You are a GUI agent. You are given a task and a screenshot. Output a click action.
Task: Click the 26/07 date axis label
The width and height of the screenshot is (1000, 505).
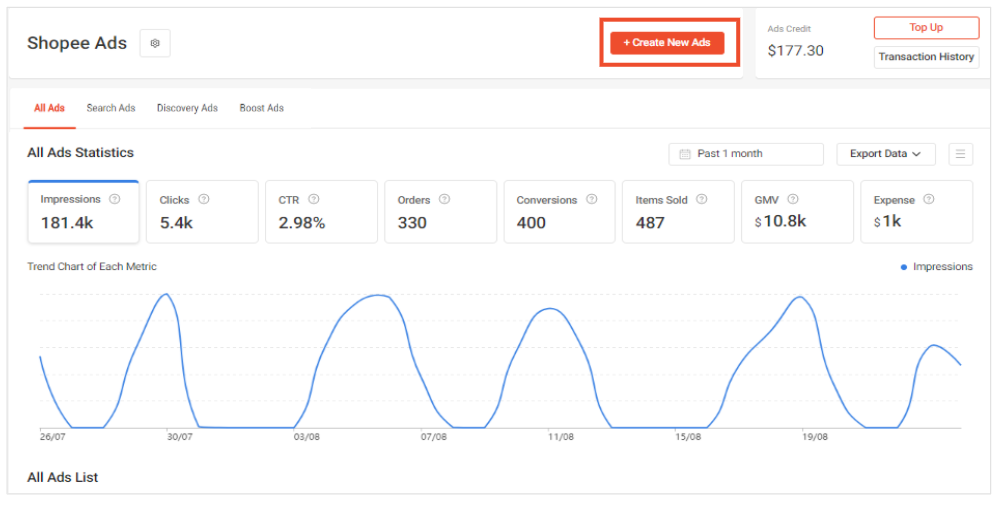[x=52, y=437]
